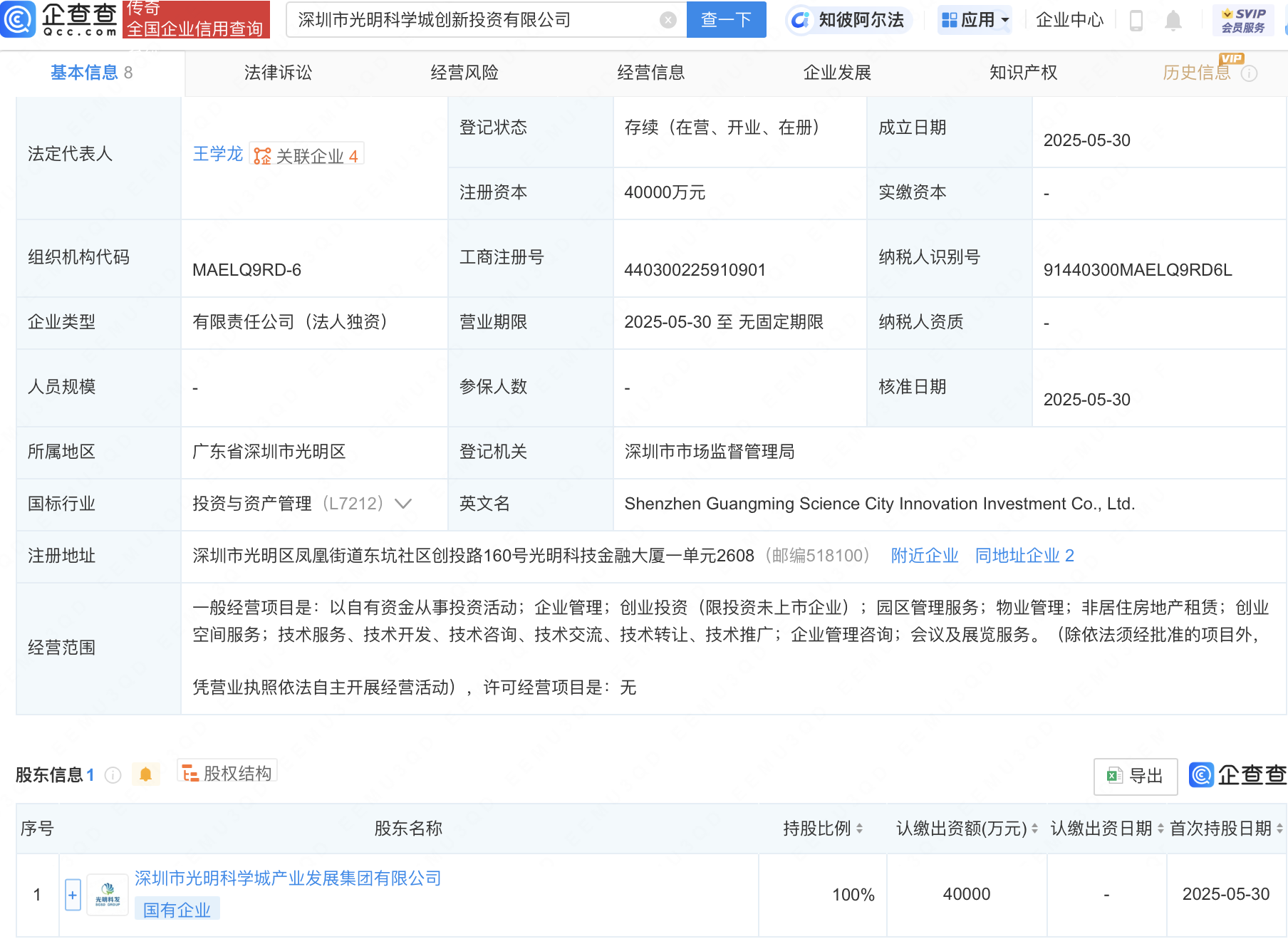Click registration number 440300225910901
1288x939 pixels.
(695, 270)
